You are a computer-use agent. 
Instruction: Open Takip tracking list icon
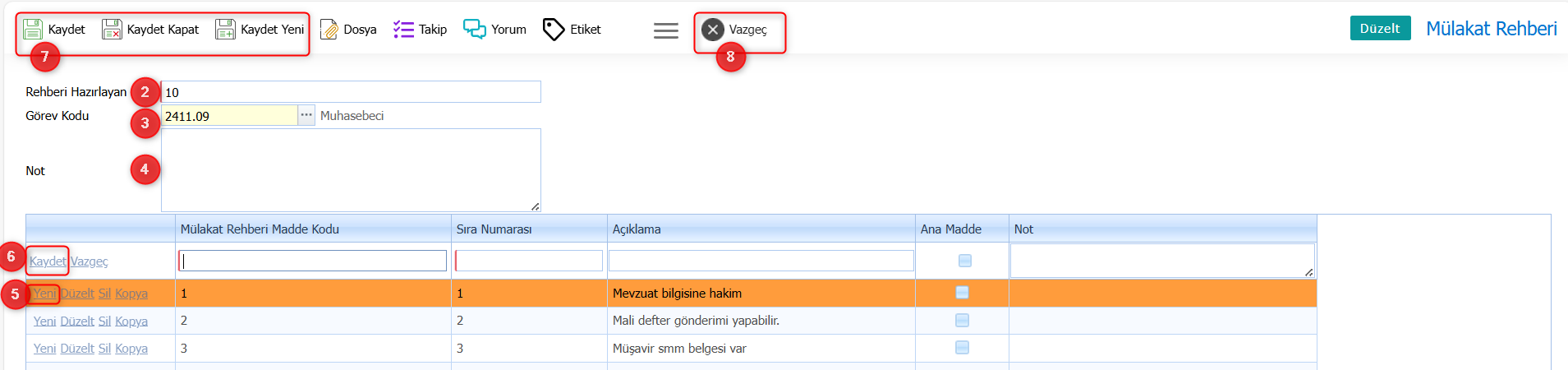tap(403, 30)
